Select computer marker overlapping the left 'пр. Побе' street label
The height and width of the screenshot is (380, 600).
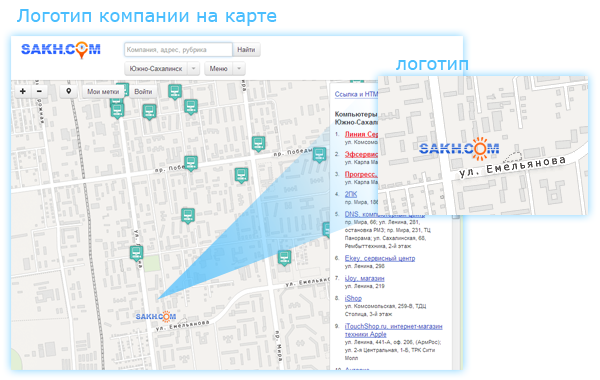click(x=191, y=163)
